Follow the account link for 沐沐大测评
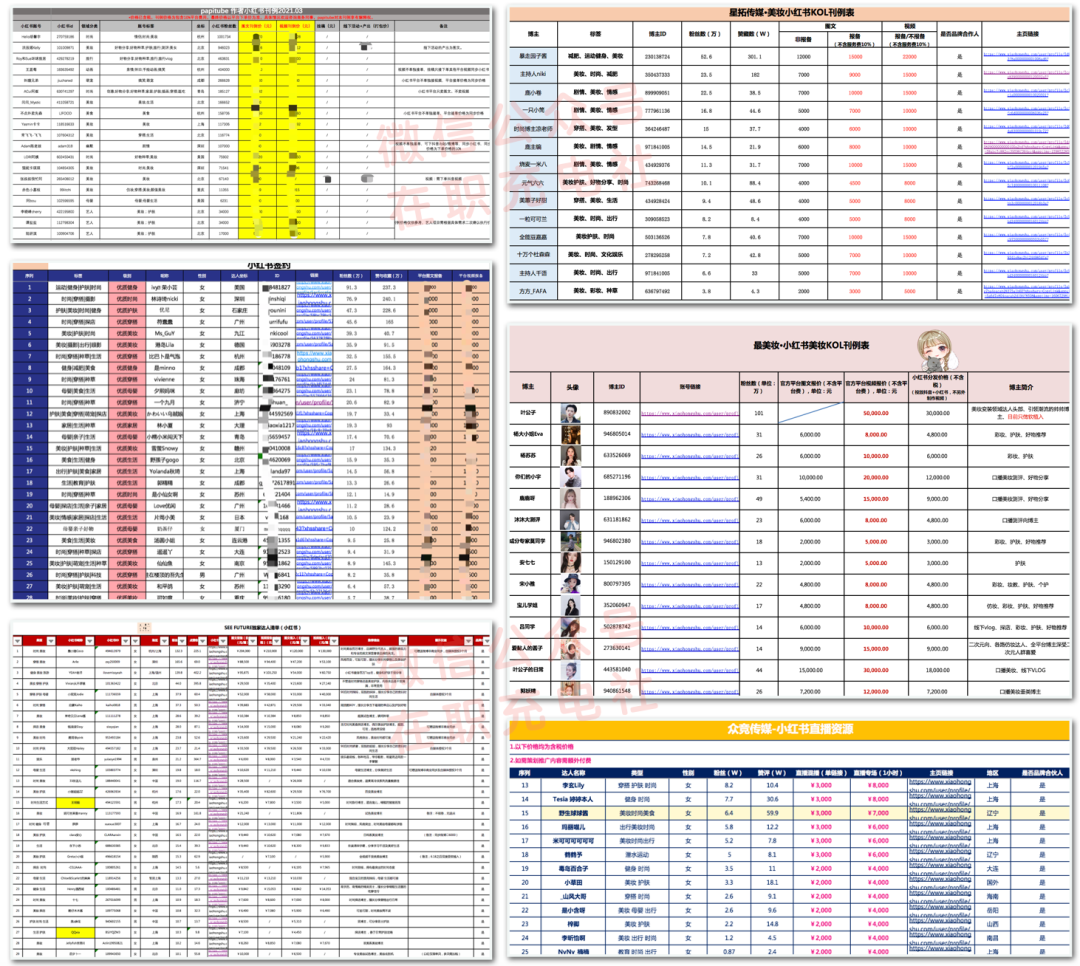Image resolution: width=1080 pixels, height=966 pixels. coord(689,520)
